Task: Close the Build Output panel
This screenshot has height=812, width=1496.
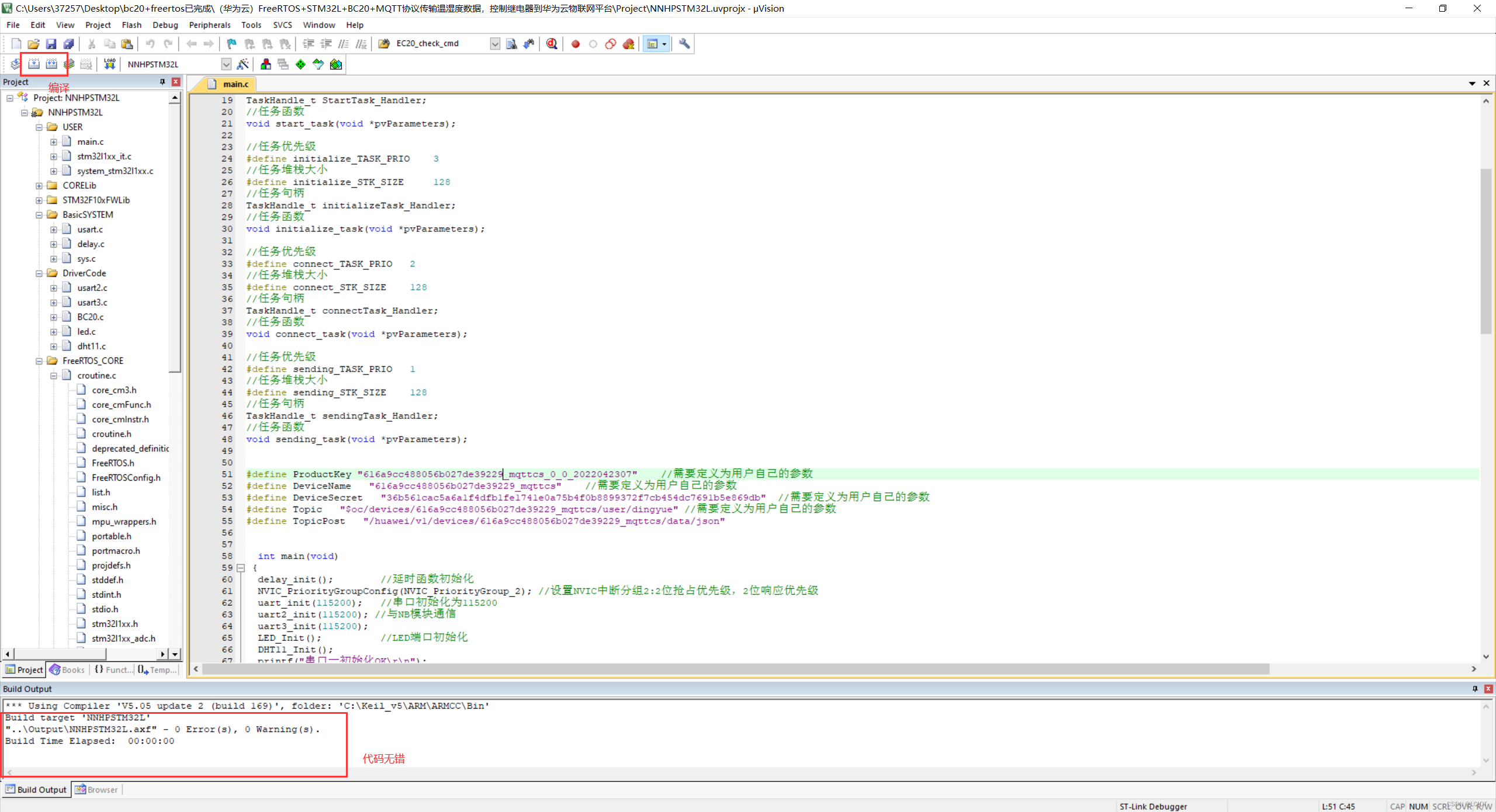Action: click(x=1488, y=689)
